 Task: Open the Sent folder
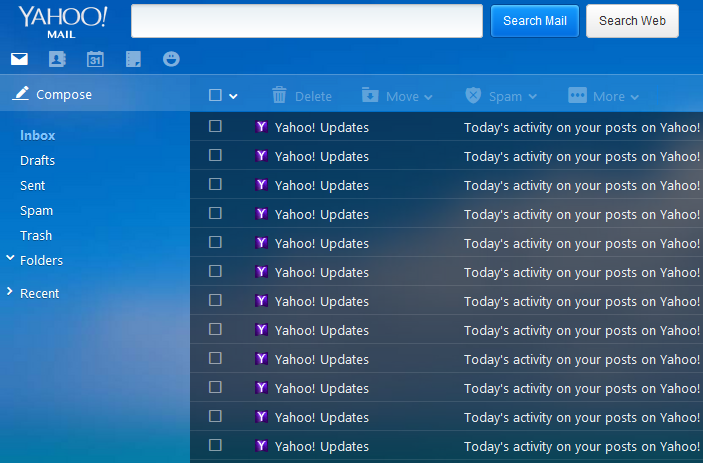32,186
